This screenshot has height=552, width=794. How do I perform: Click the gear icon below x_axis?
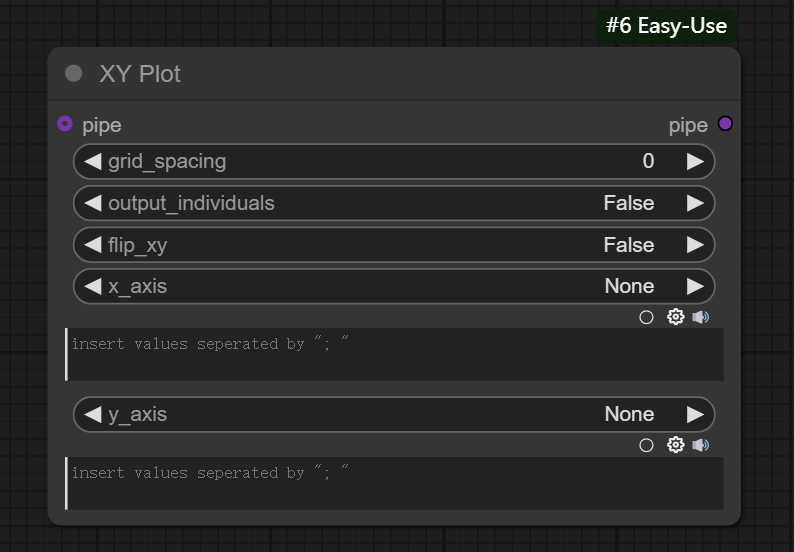click(x=675, y=317)
